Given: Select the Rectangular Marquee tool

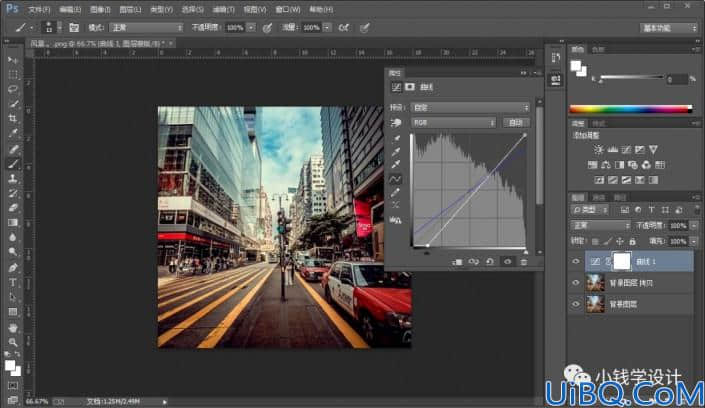Looking at the screenshot, I should pyautogui.click(x=13, y=75).
